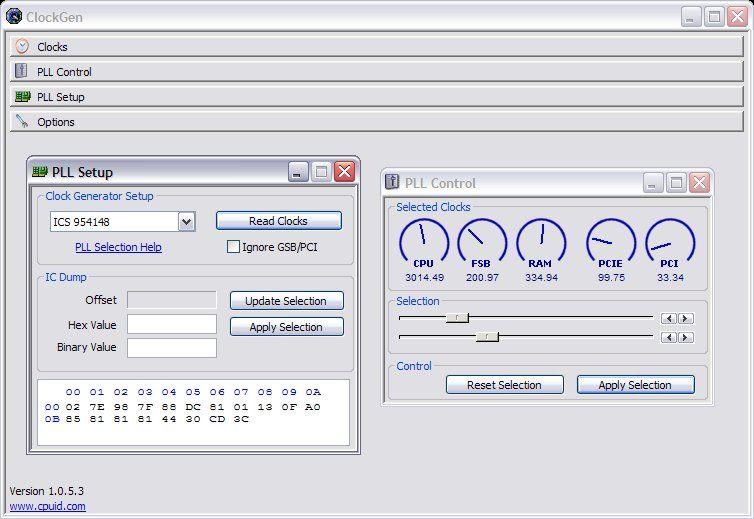Click Update Selection in IC Dump

pyautogui.click(x=286, y=301)
